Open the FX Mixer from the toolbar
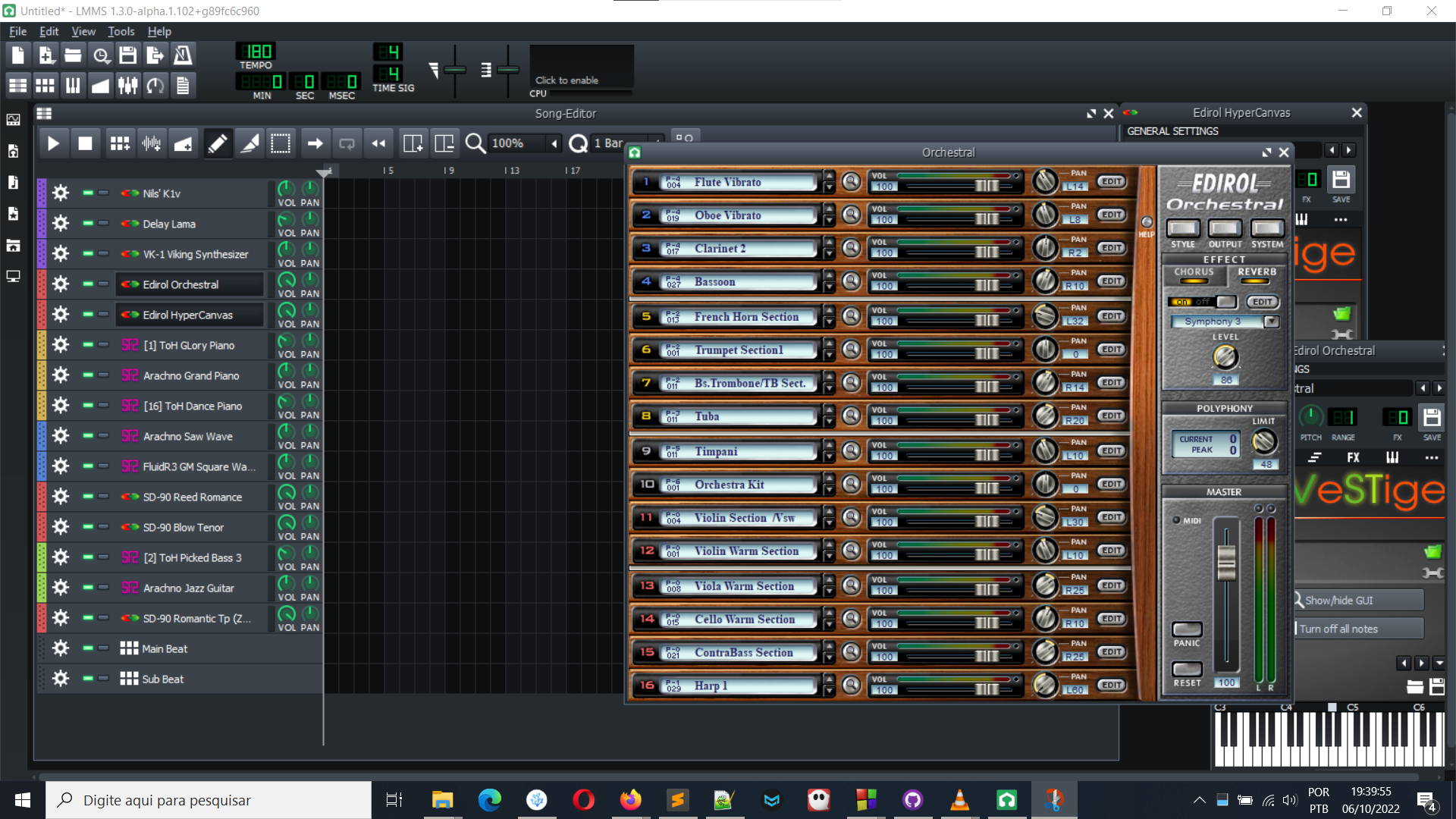 pyautogui.click(x=127, y=85)
